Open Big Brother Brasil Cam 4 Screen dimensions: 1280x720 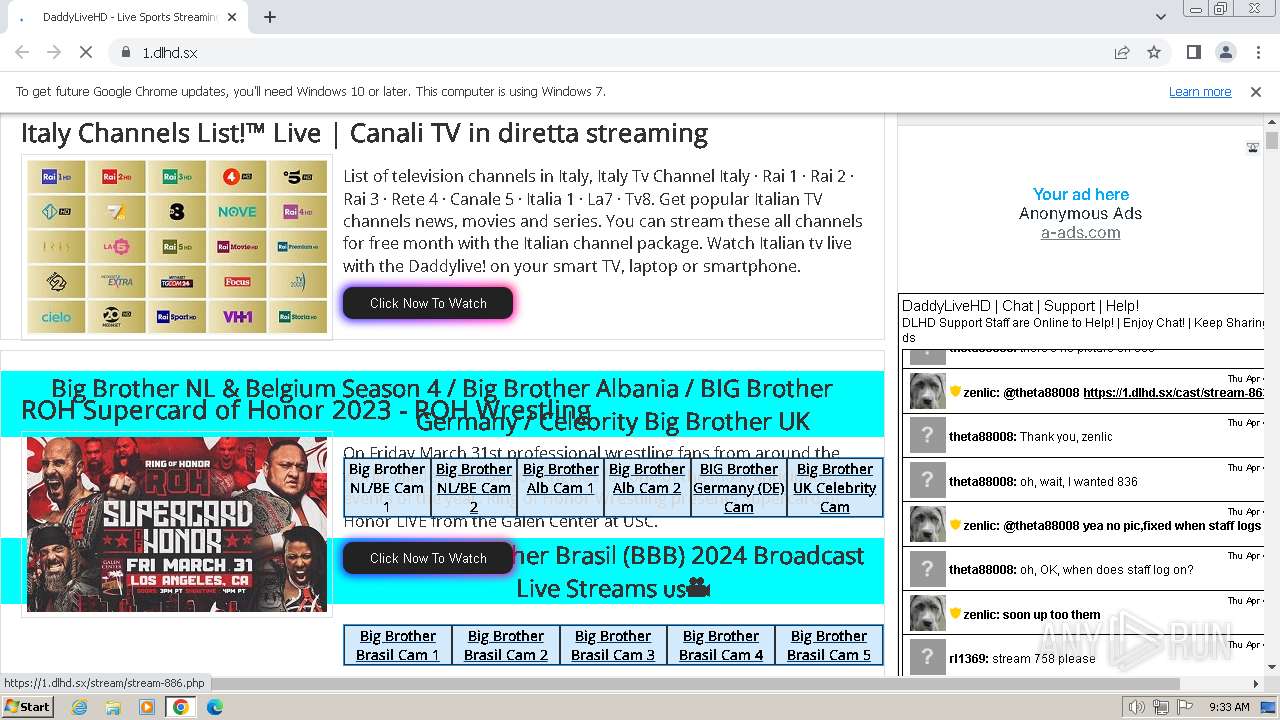[721, 645]
